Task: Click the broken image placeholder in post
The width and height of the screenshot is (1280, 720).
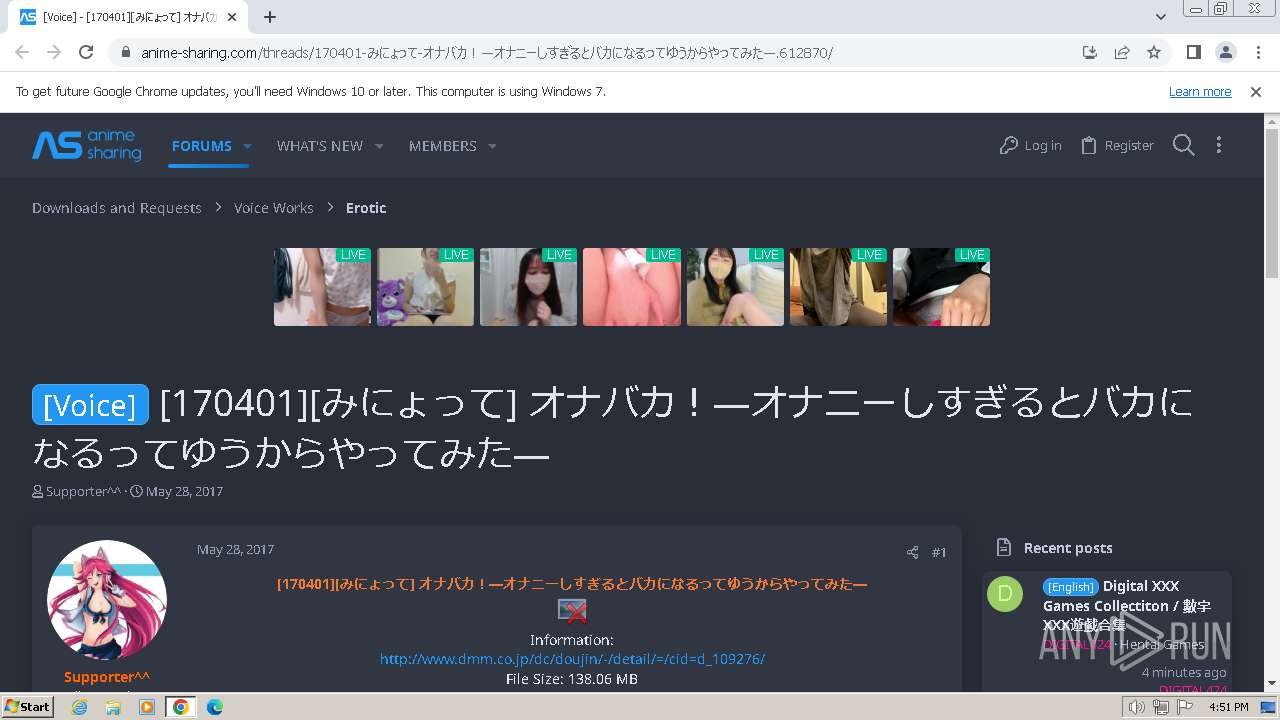Action: (x=572, y=611)
